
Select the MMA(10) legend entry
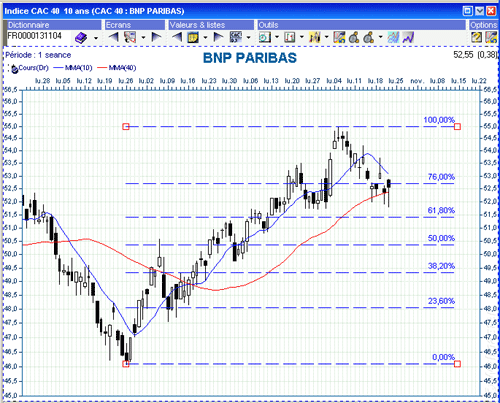tap(73, 68)
